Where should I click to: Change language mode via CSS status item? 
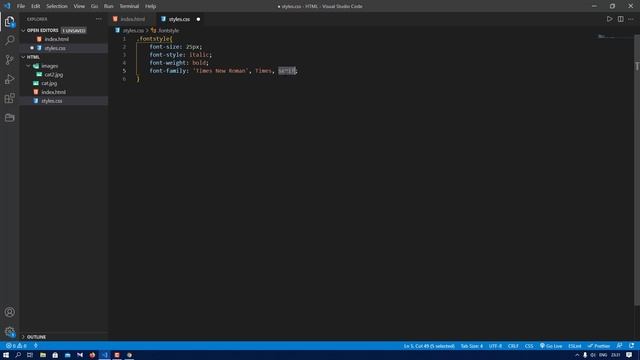529,346
